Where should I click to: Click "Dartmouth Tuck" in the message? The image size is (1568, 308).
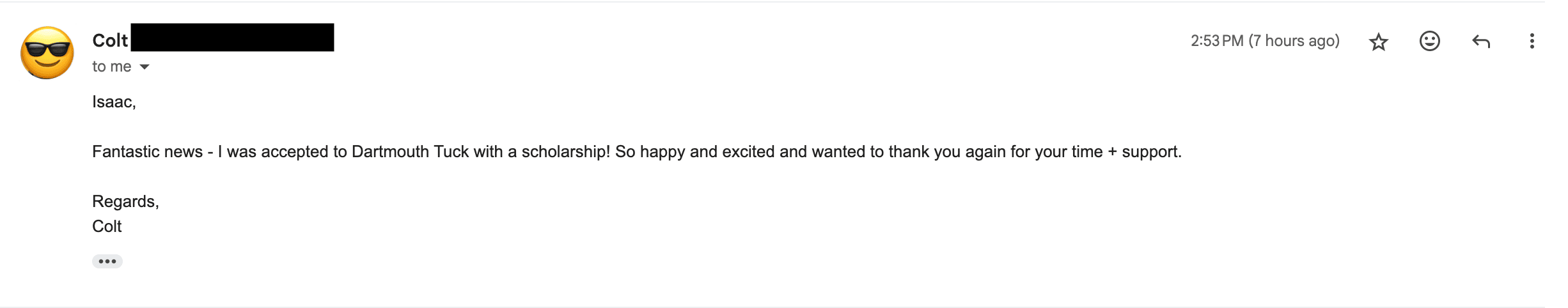410,151
